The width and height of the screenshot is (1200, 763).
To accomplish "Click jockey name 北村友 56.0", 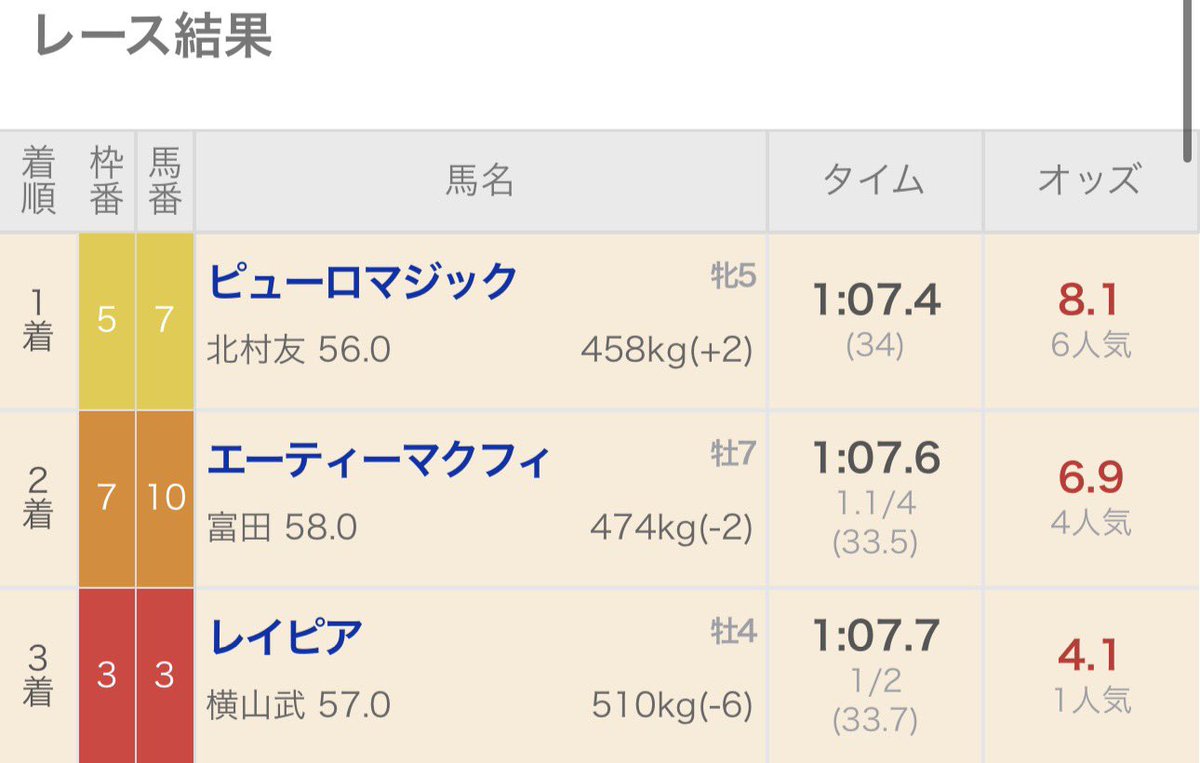I will click(x=298, y=351).
